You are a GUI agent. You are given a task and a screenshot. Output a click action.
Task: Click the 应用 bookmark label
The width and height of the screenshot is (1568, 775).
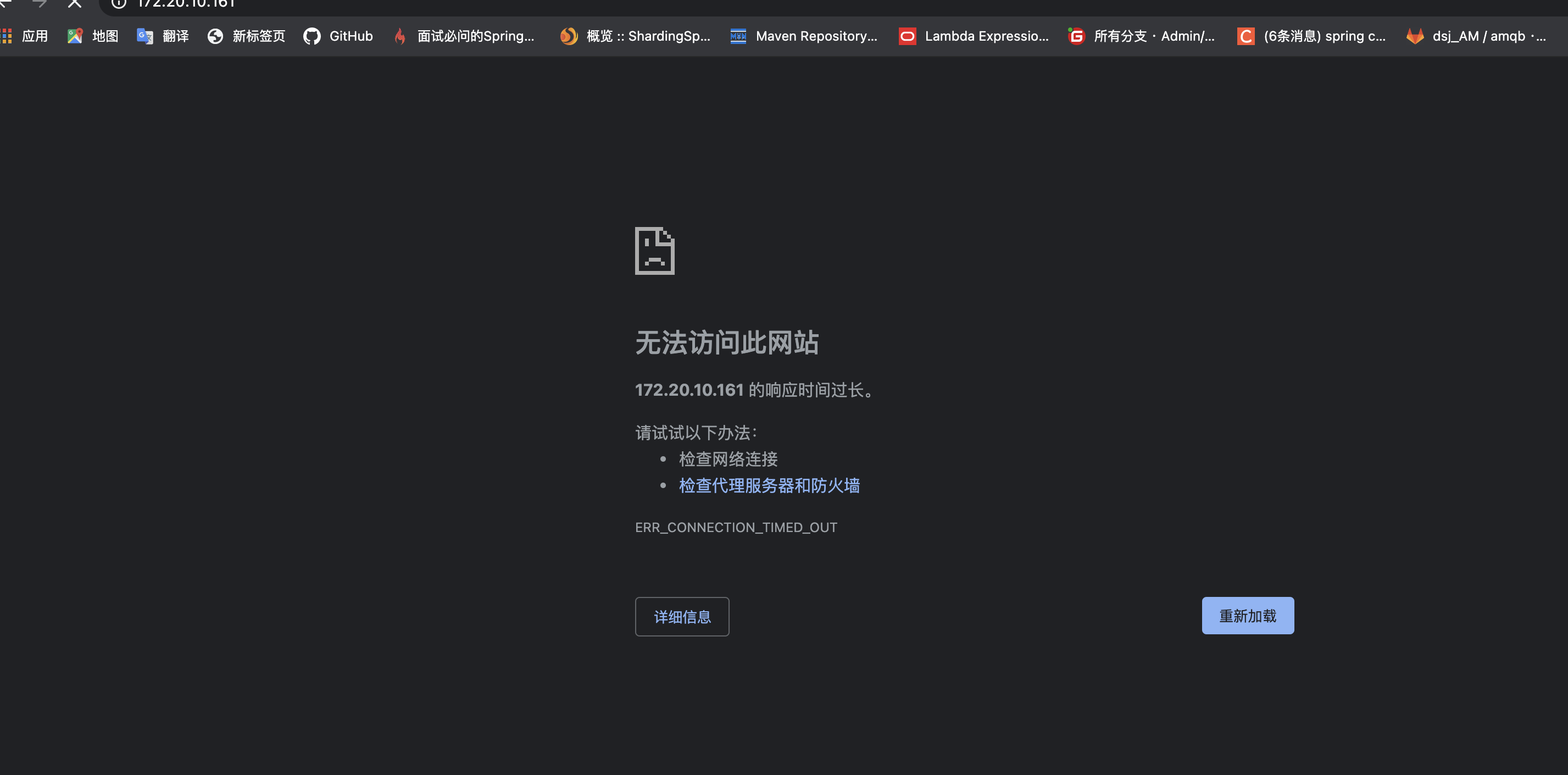[35, 36]
